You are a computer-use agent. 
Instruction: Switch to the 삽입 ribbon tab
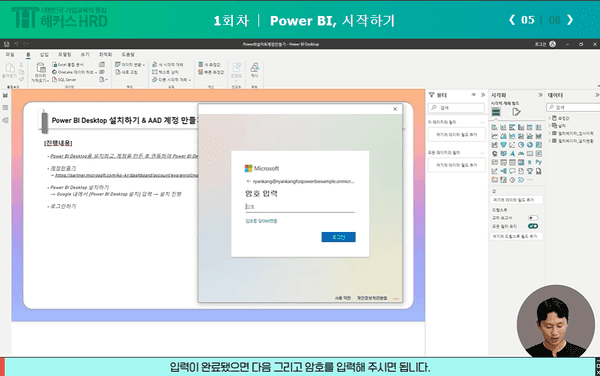[44, 55]
